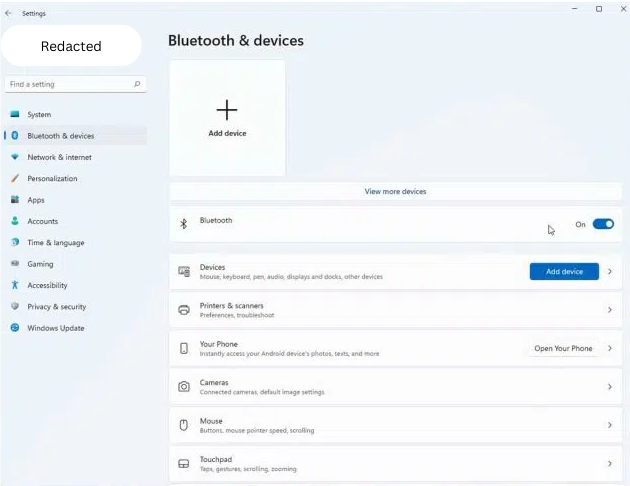Expand the Cameras row chevron

coord(609,386)
